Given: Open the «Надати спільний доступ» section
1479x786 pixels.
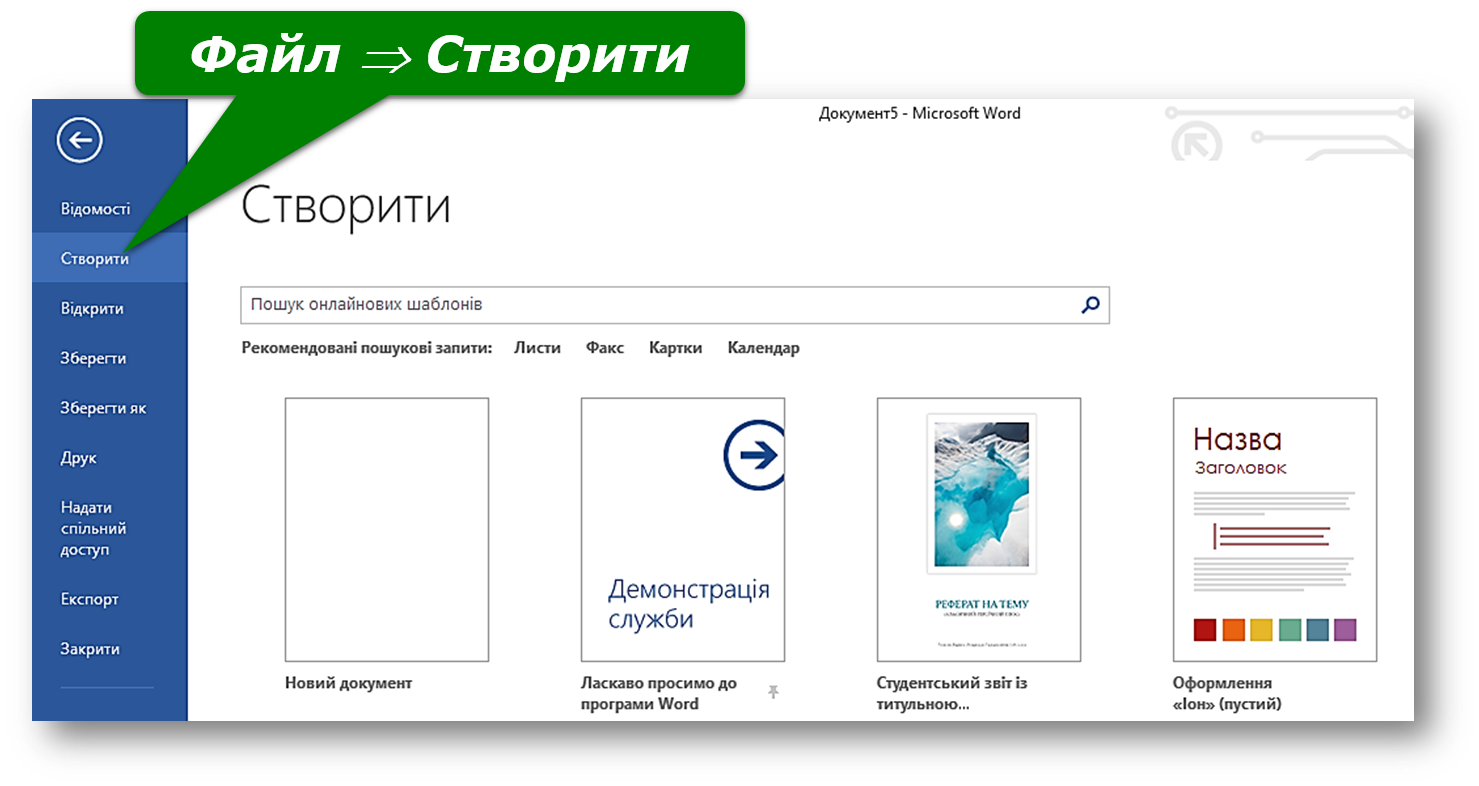Looking at the screenshot, I should point(94,528).
